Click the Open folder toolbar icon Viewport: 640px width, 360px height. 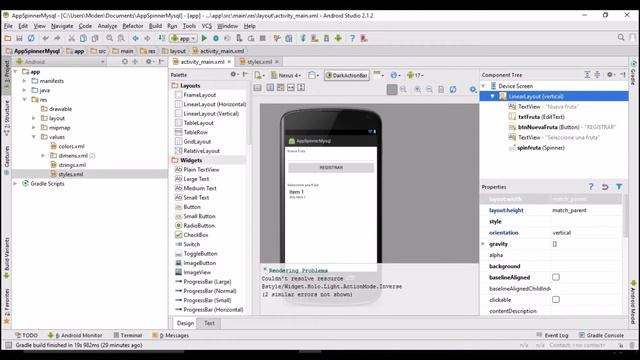(x=8, y=38)
